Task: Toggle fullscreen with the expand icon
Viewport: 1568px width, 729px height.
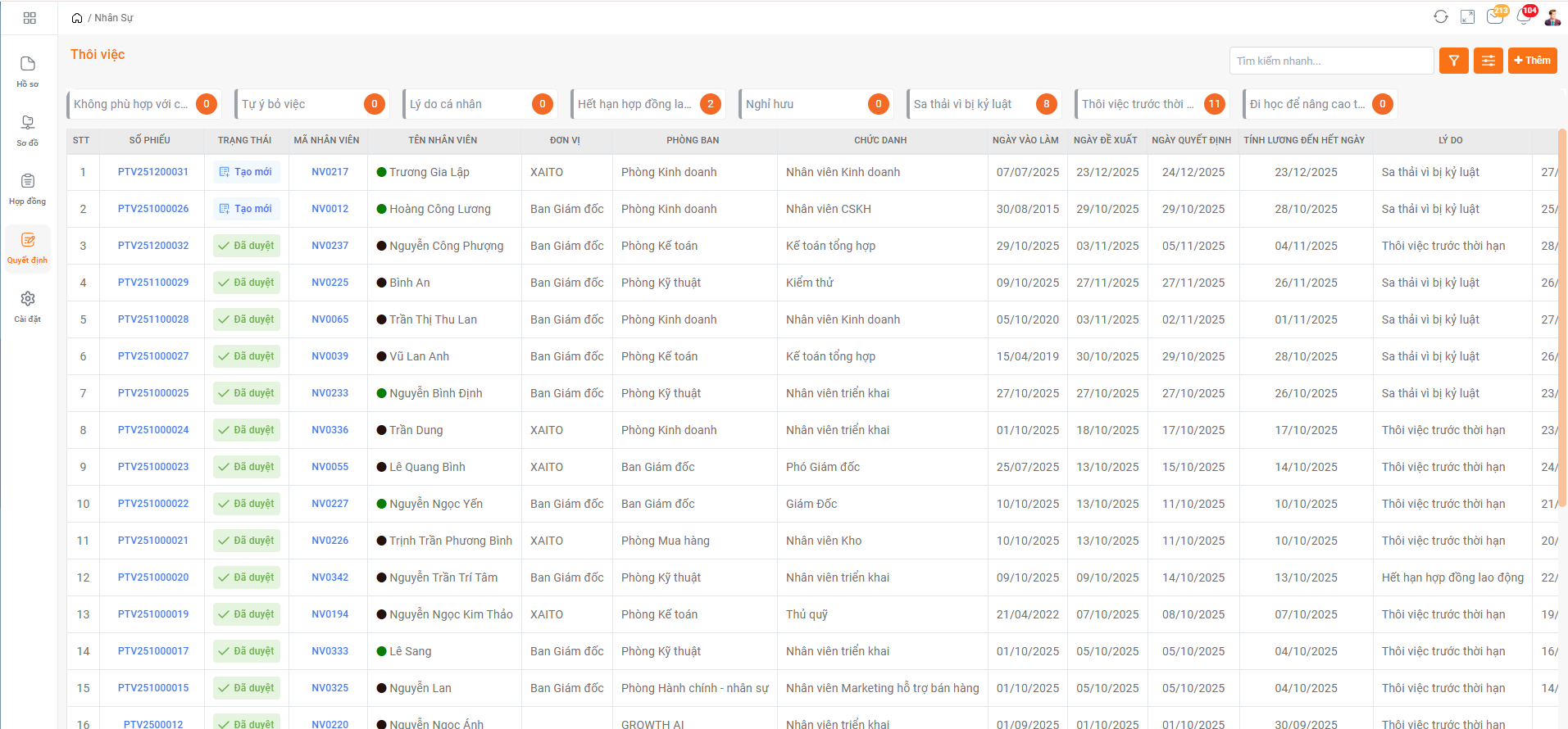Action: tap(1467, 17)
